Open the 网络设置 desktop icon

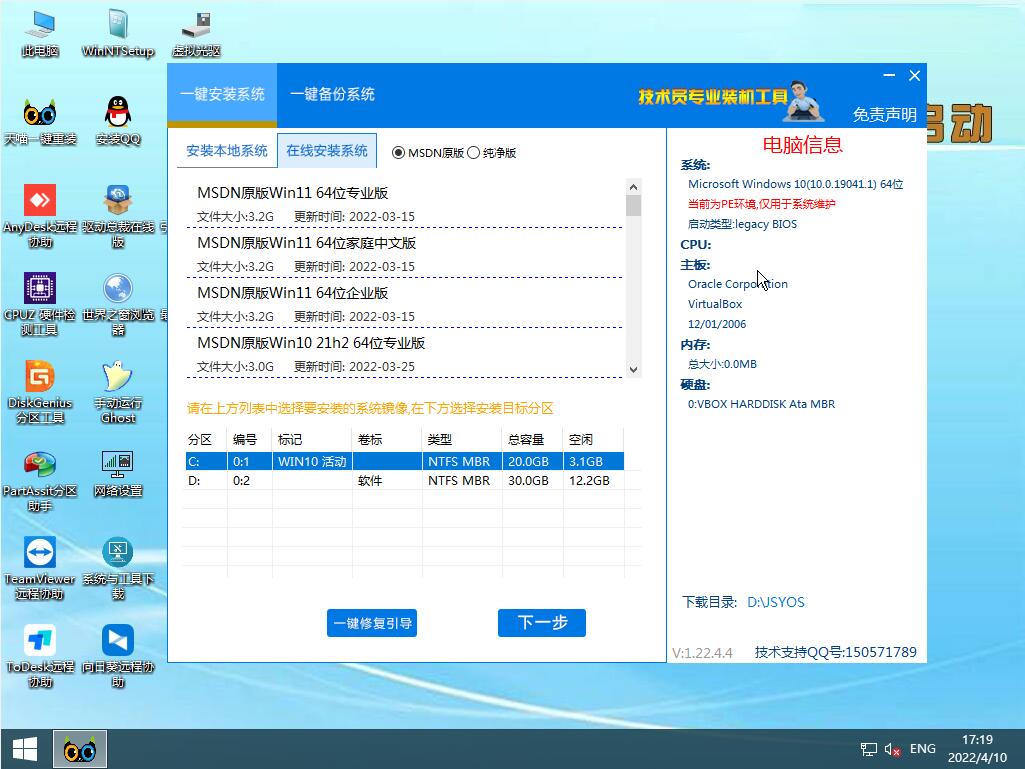[x=118, y=473]
